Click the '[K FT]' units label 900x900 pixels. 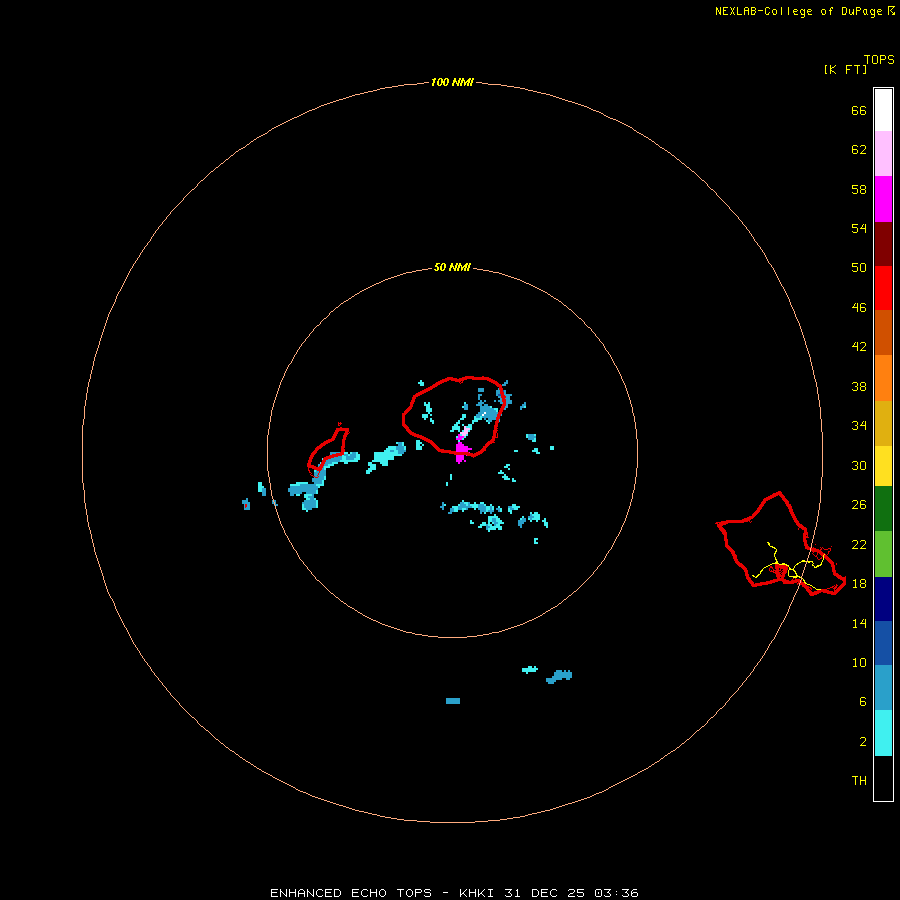tap(845, 69)
